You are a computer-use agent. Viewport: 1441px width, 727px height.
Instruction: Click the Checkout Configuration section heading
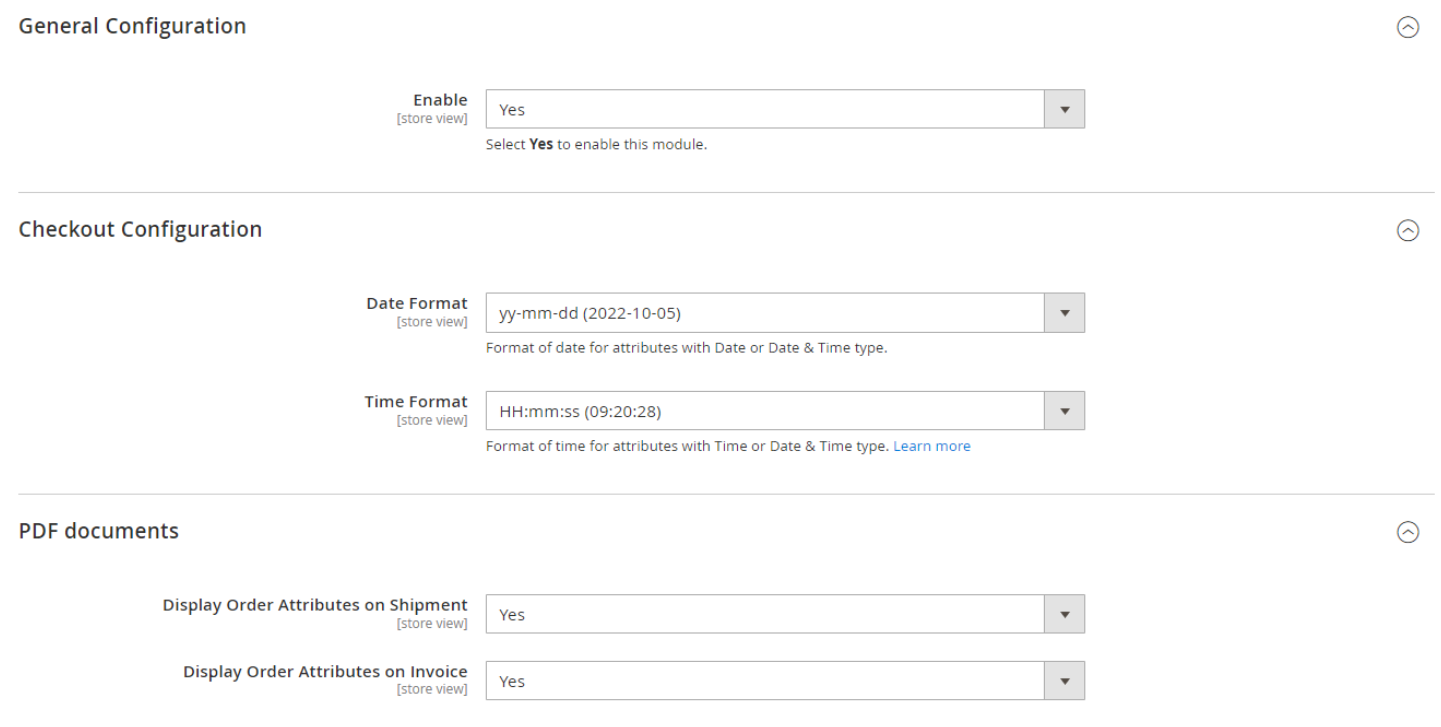140,230
